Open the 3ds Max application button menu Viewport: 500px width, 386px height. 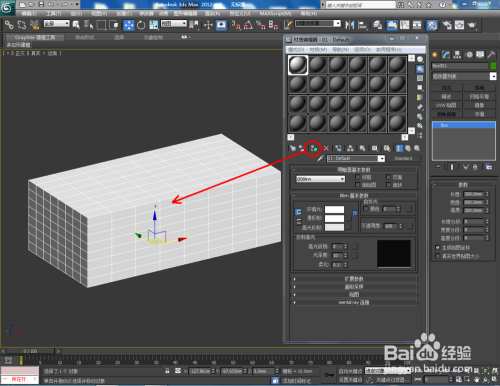pos(7,7)
